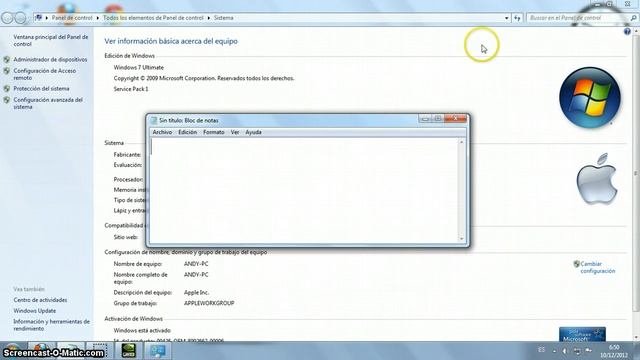Open the Ver menu in Notepad
Screen dimensions: 640x360
(235, 132)
